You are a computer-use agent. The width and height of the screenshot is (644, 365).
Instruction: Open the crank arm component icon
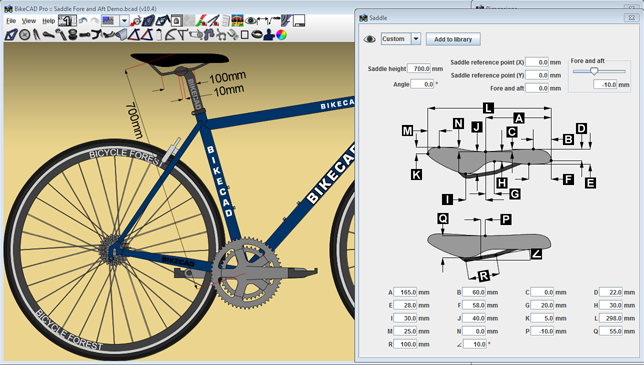pos(61,35)
